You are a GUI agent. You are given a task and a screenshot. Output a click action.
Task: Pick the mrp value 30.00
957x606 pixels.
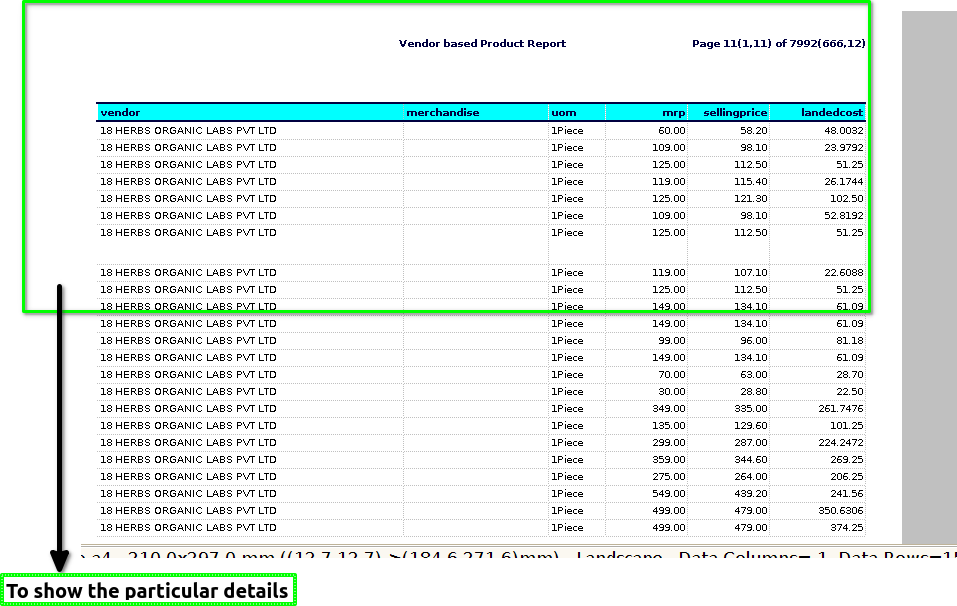point(671,392)
